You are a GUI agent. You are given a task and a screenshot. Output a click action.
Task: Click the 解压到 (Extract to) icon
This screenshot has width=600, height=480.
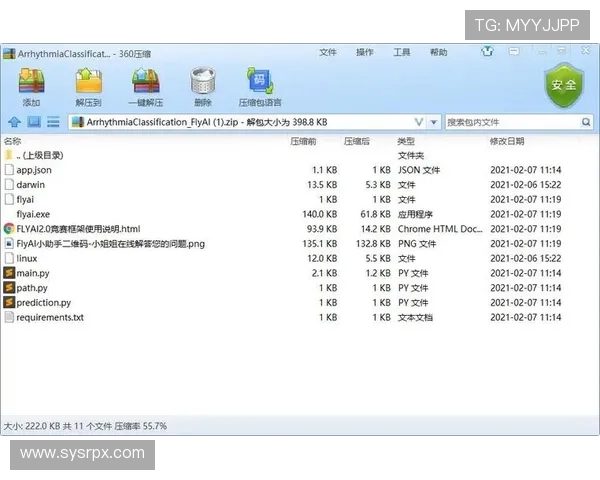click(x=88, y=84)
